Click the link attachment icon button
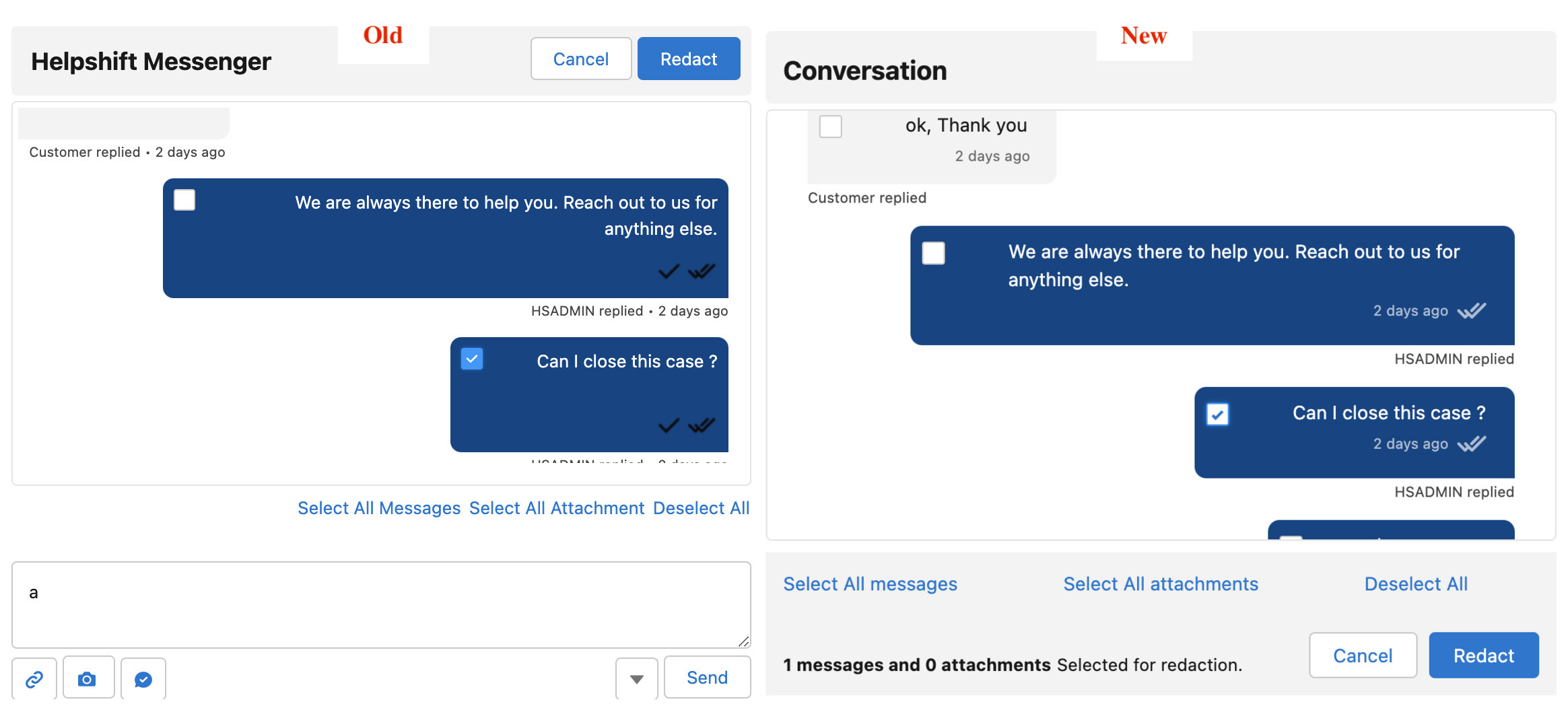Viewport: 1568px width, 712px height. point(34,679)
